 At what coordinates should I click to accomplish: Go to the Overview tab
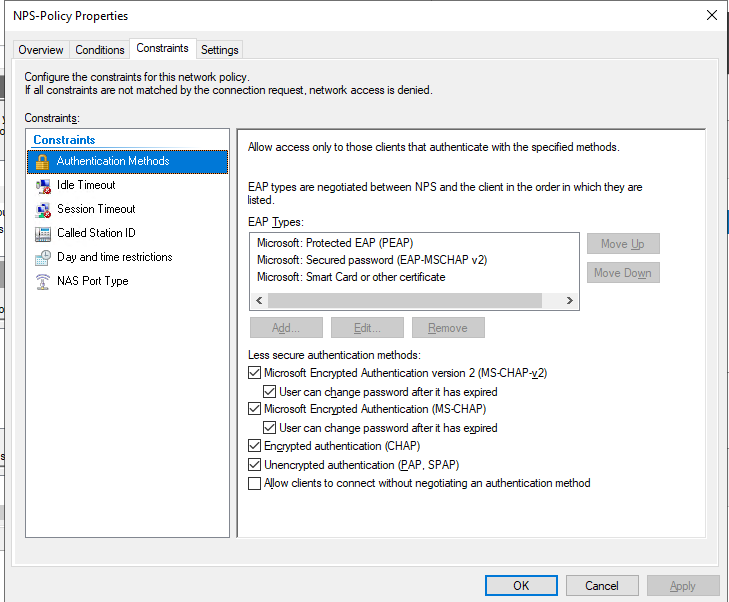[41, 50]
